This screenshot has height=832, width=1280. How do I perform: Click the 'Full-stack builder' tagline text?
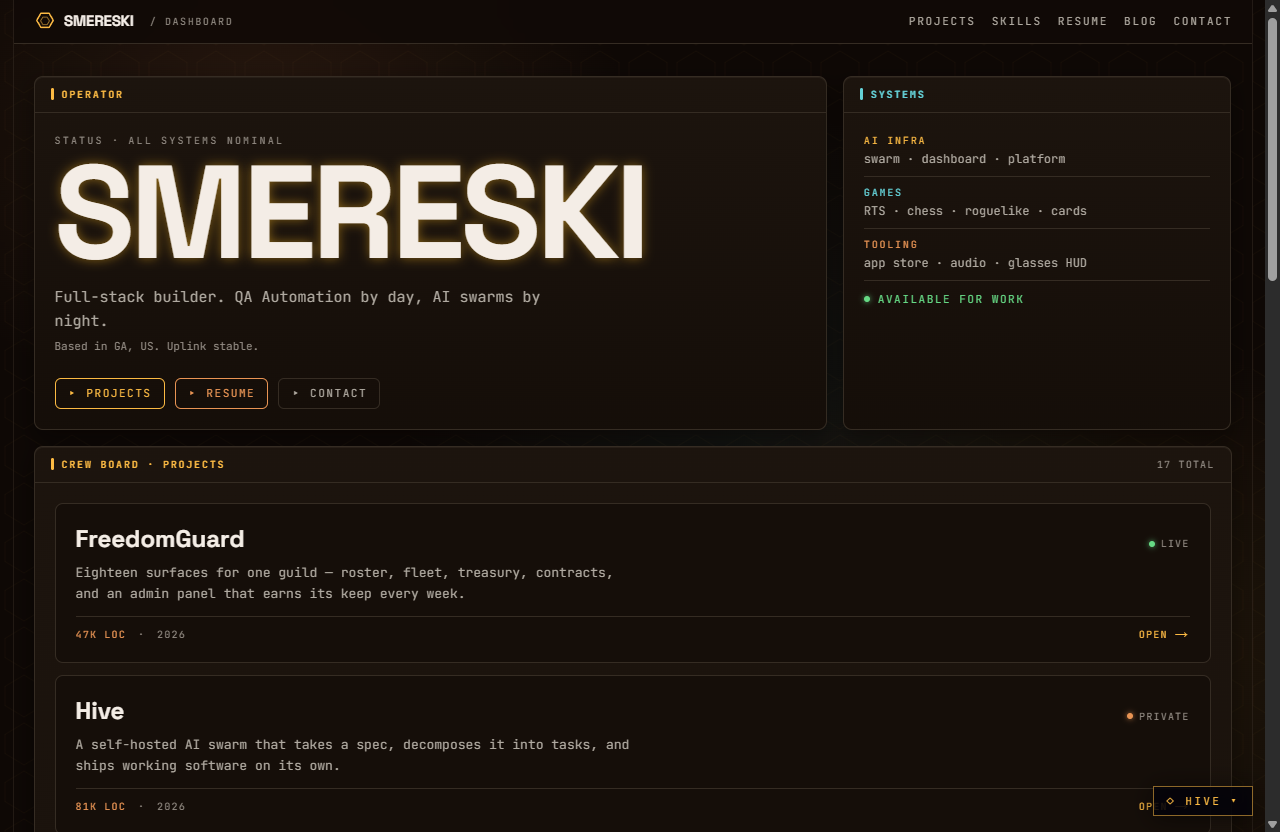click(x=297, y=309)
